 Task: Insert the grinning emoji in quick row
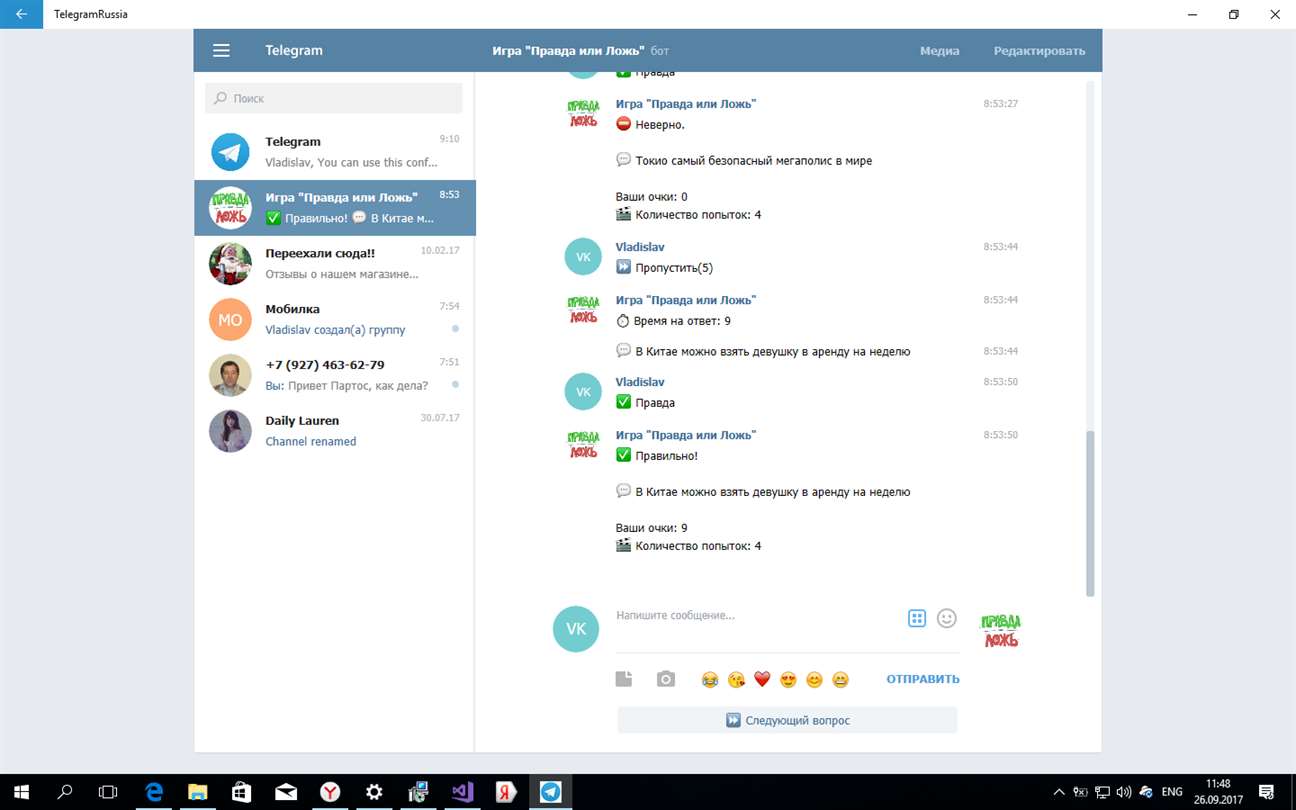click(x=841, y=680)
